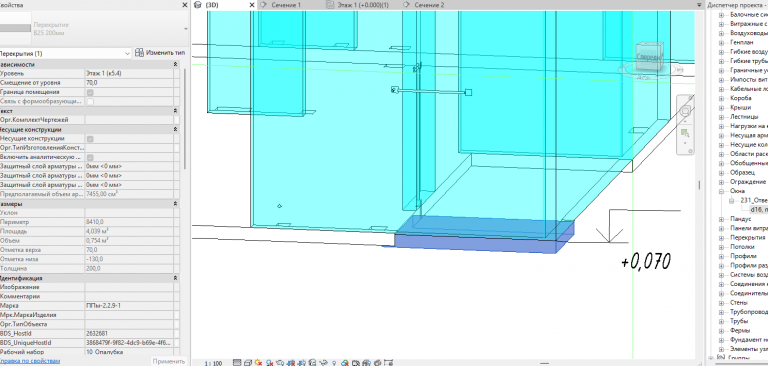The image size is (768, 366).
Task: Toggle Show Crop Region icon
Action: 302,363
